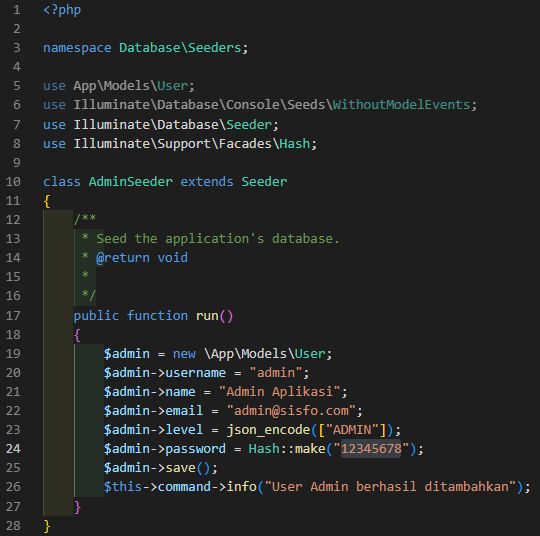Click line number 24 in the gutter
Image resolution: width=540 pixels, height=536 pixels.
tap(13, 449)
